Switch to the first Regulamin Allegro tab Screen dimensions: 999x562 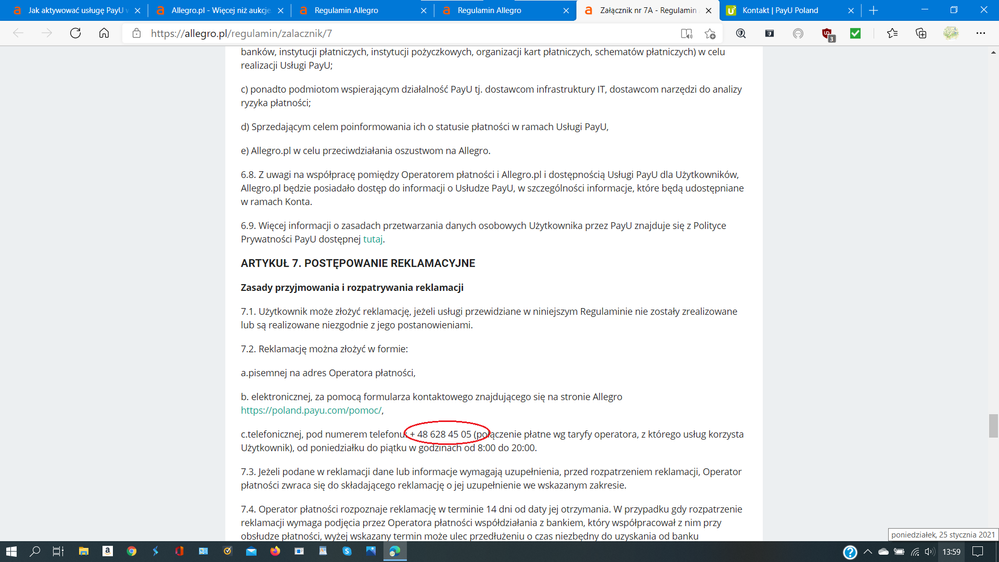pos(362,10)
